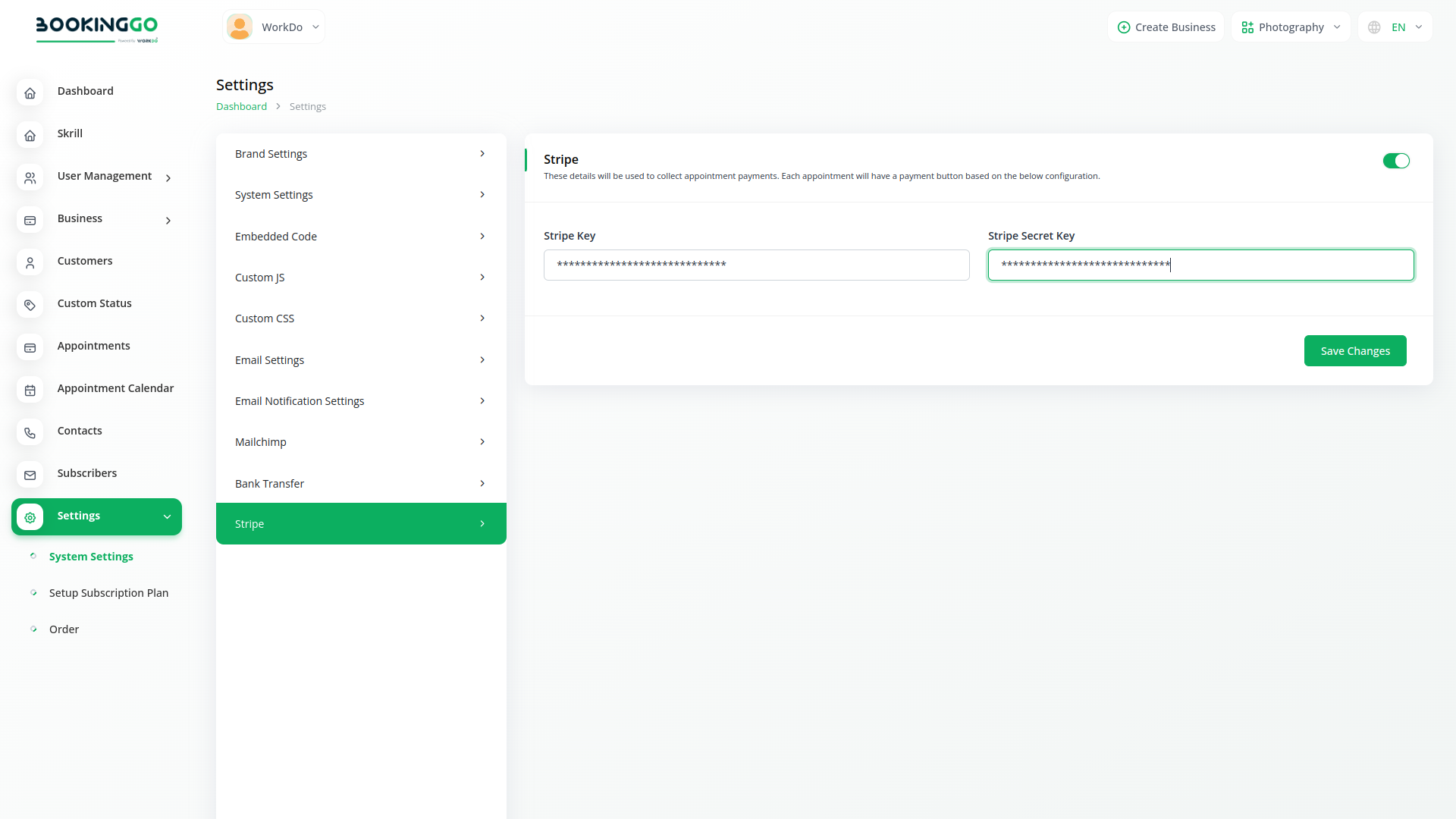This screenshot has width=1456, height=819.
Task: Expand the Business sidebar submenu
Action: pos(114,218)
